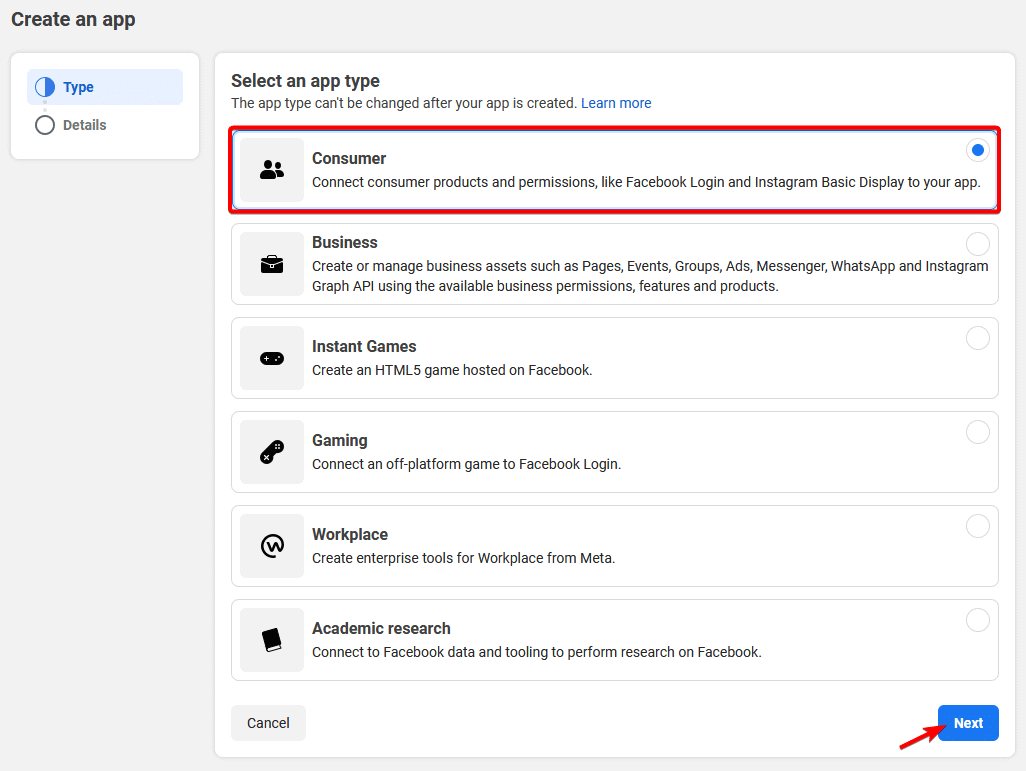The height and width of the screenshot is (771, 1026).
Task: Click the Cancel button
Action: tap(268, 722)
